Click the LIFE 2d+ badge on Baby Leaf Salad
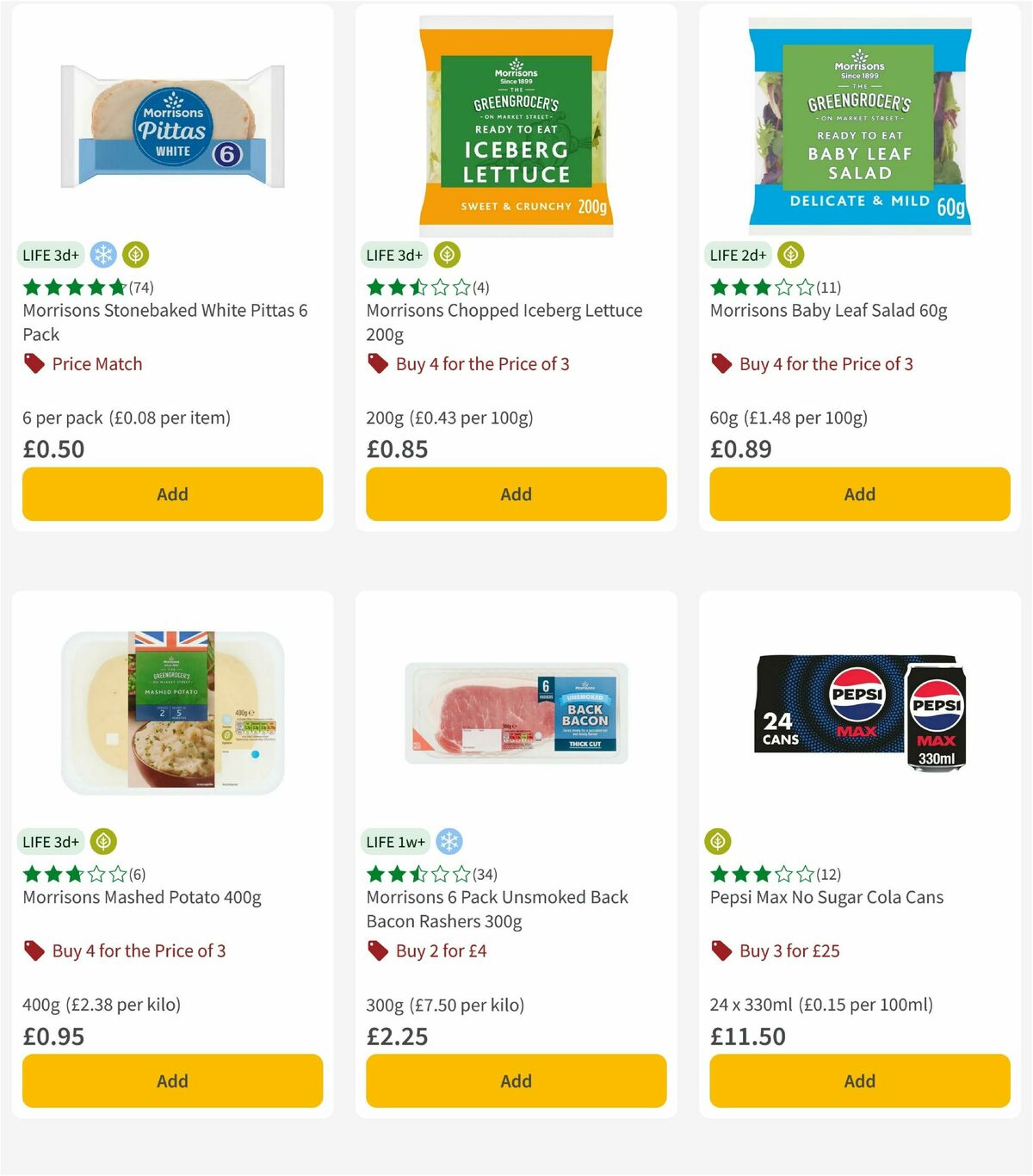This screenshot has height=1176, width=1033. click(x=737, y=255)
